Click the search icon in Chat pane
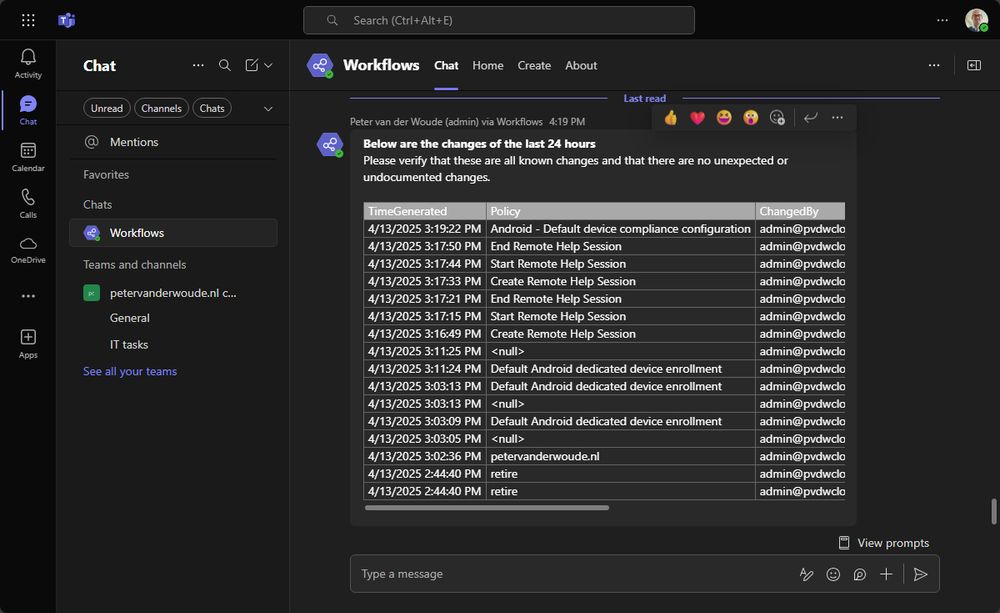The image size is (1000, 613). [x=224, y=65]
